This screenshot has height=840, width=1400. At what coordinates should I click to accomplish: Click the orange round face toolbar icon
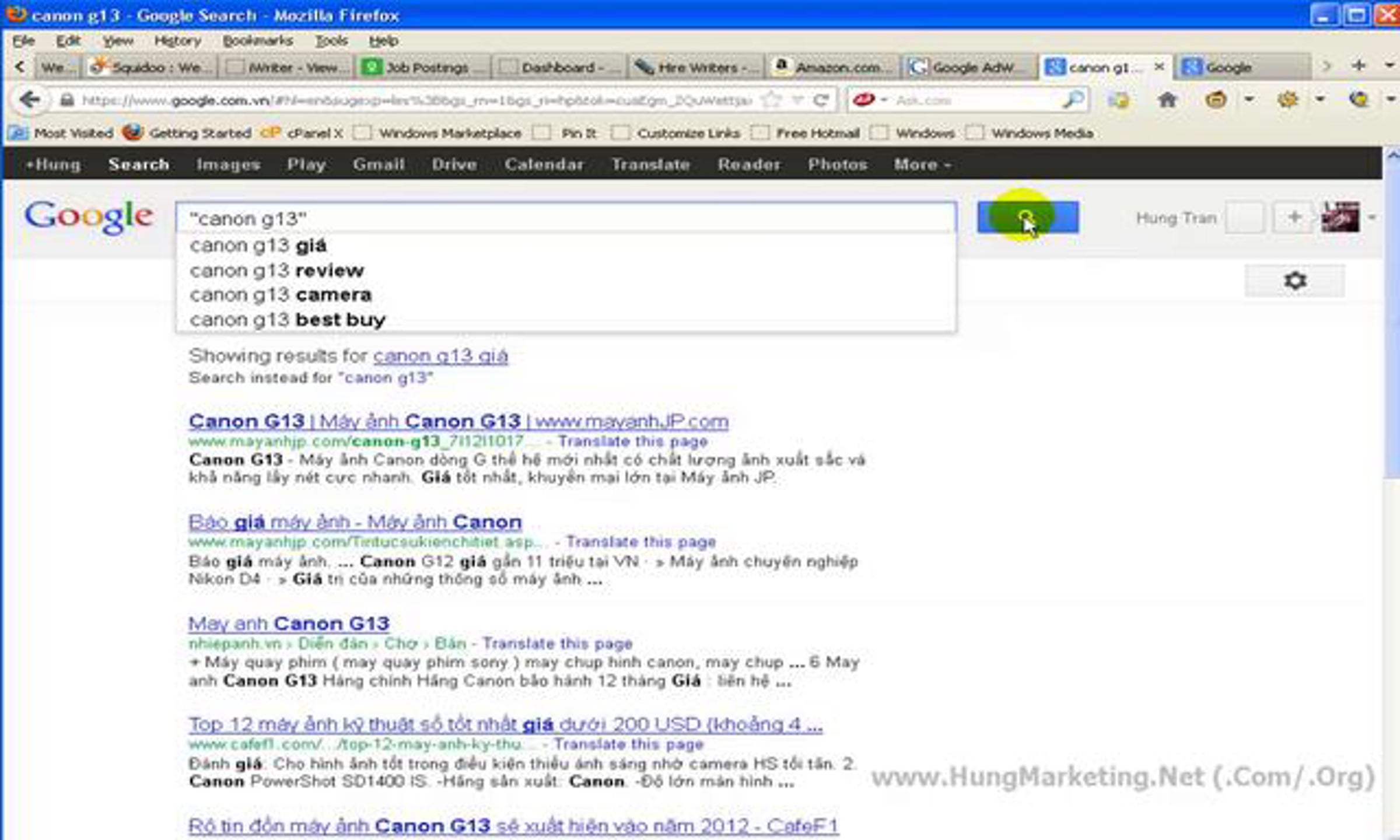1216,100
